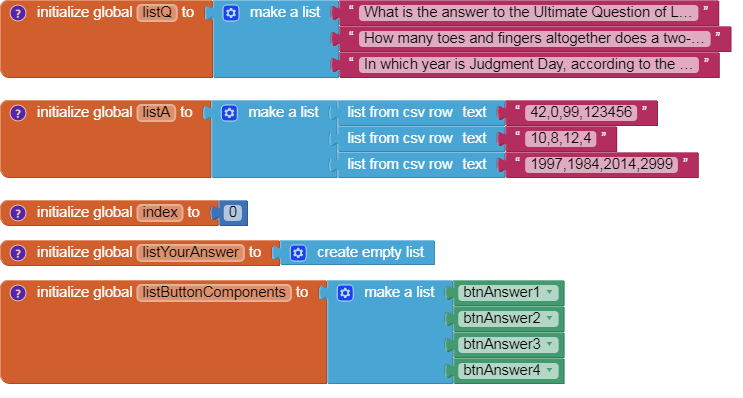Select the 1997,1984,2014,2999 text field
The image size is (743, 398).
[x=602, y=164]
